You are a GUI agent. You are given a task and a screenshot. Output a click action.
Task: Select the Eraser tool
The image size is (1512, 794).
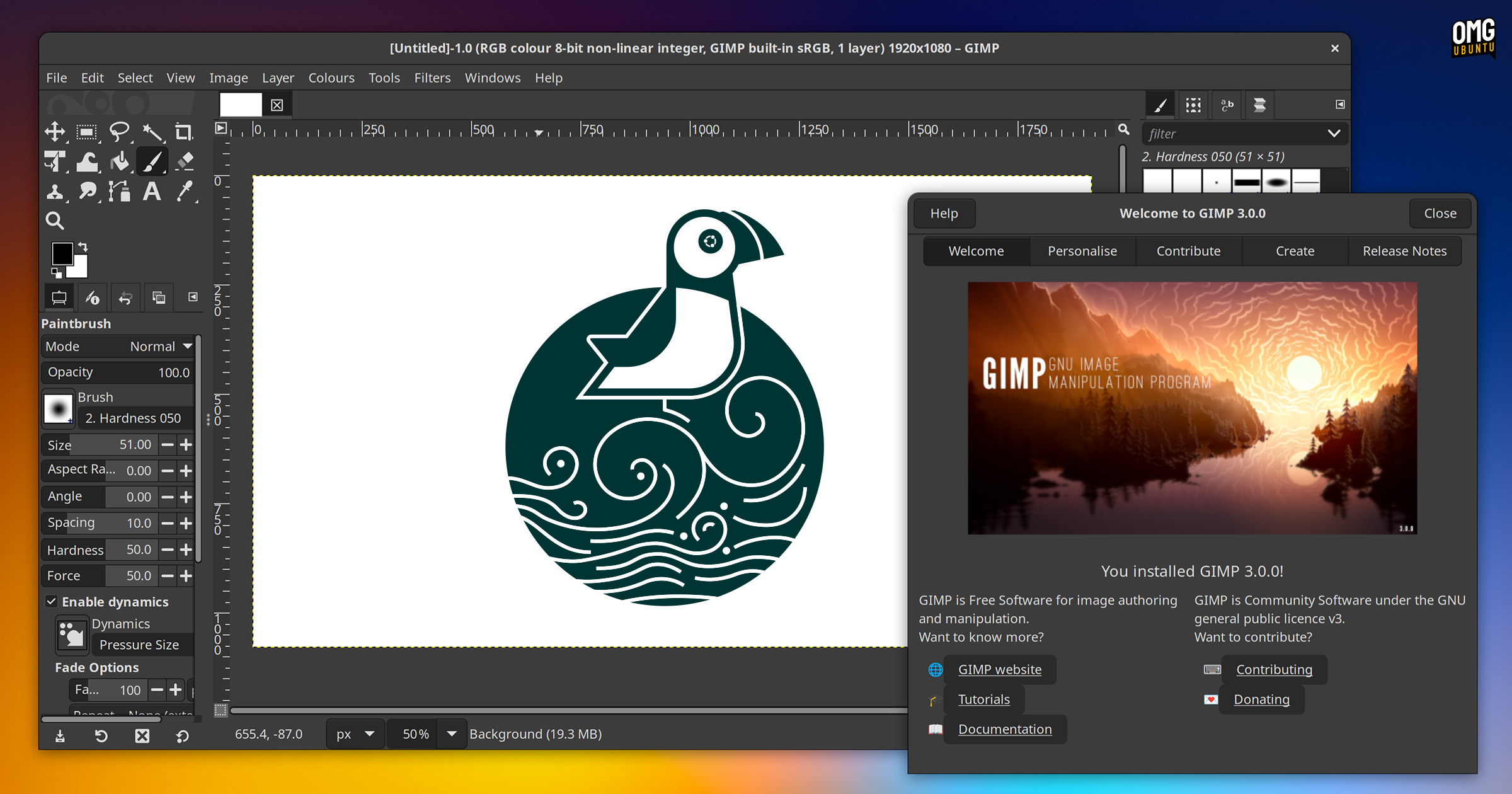point(185,161)
